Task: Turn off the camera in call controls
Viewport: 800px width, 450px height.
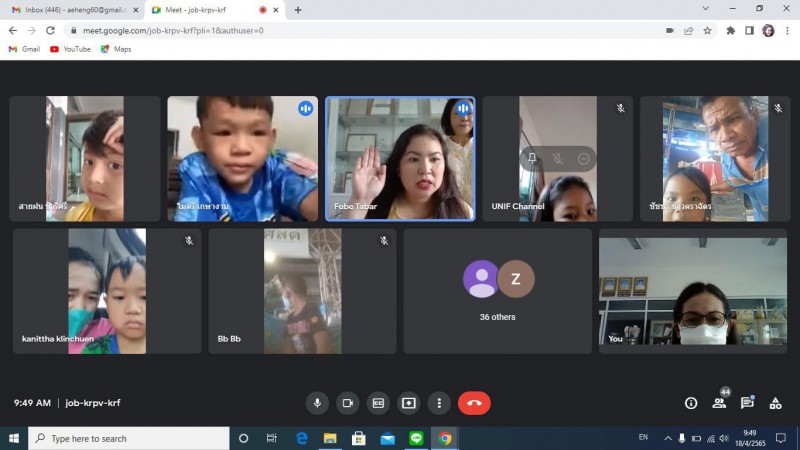Action: [x=348, y=403]
